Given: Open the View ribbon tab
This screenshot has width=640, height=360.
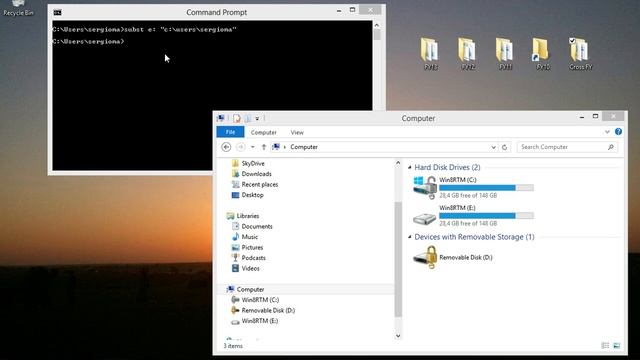Looking at the screenshot, I should (297, 132).
